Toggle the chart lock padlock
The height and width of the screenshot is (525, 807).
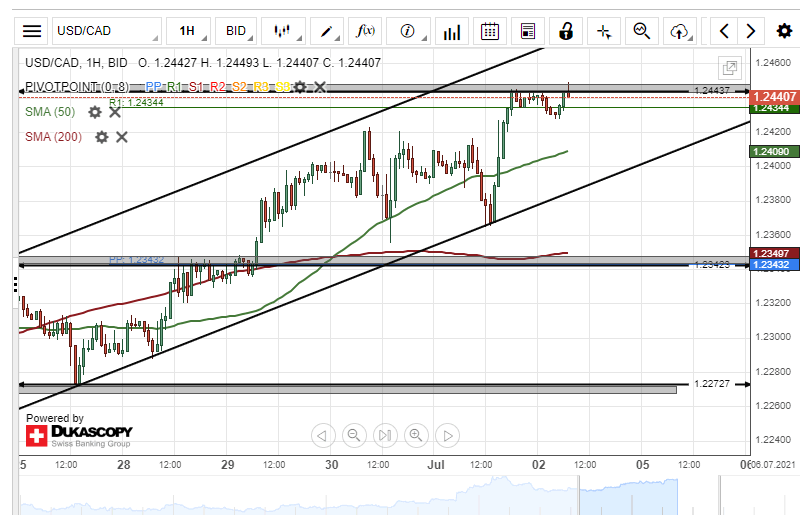point(566,31)
